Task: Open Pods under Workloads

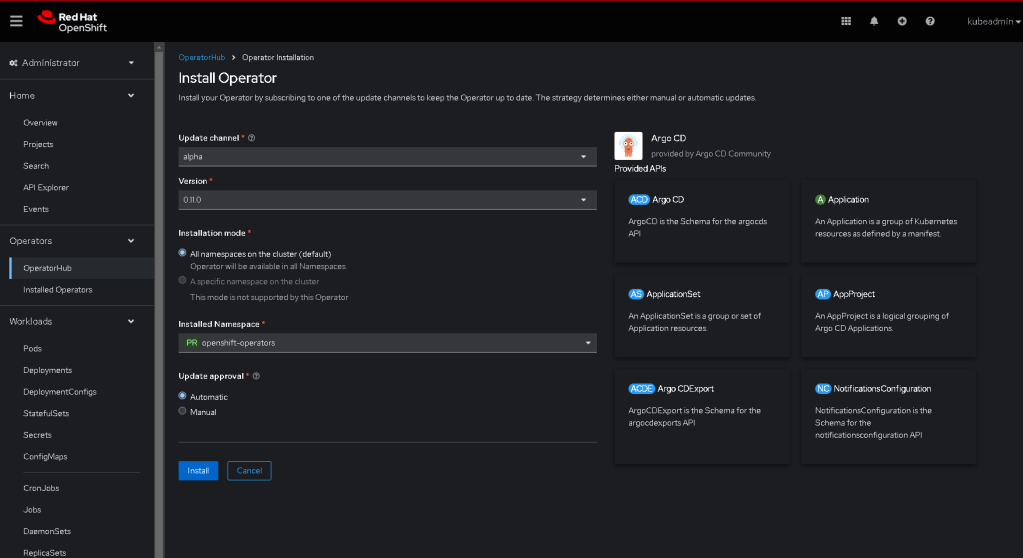Action: pyautogui.click(x=33, y=349)
